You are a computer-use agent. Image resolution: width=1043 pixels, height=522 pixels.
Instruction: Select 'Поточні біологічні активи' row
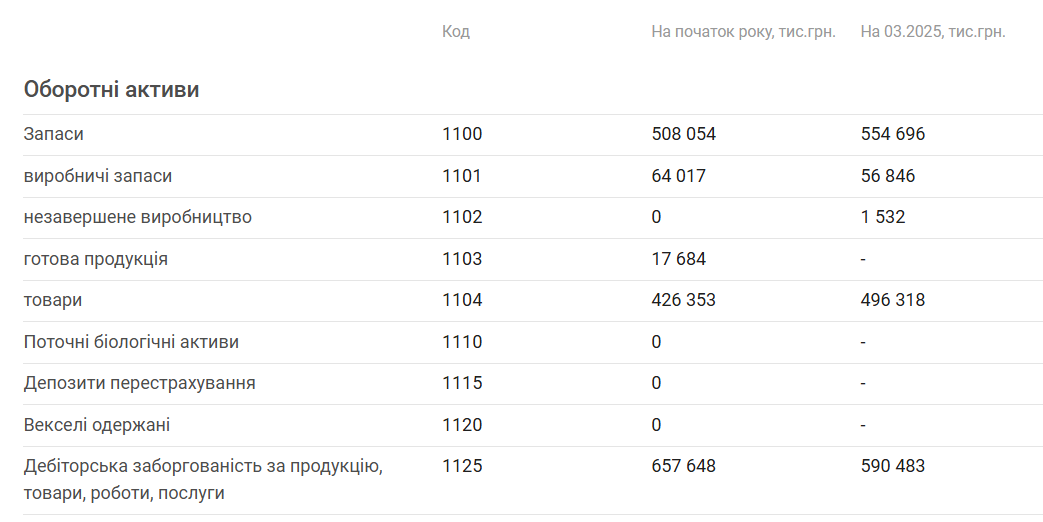point(533,342)
